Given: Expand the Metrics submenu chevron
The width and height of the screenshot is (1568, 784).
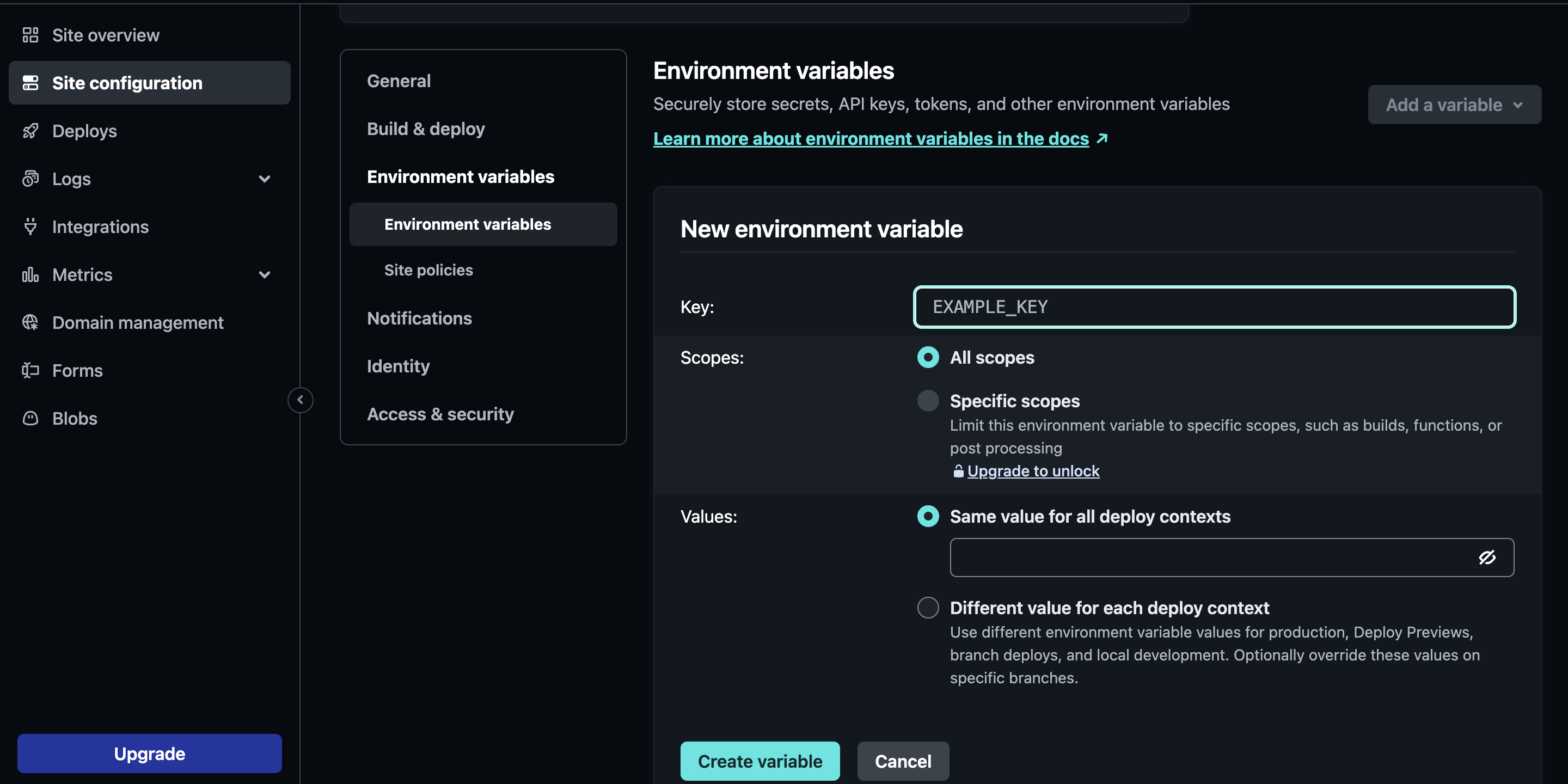Looking at the screenshot, I should [x=264, y=274].
